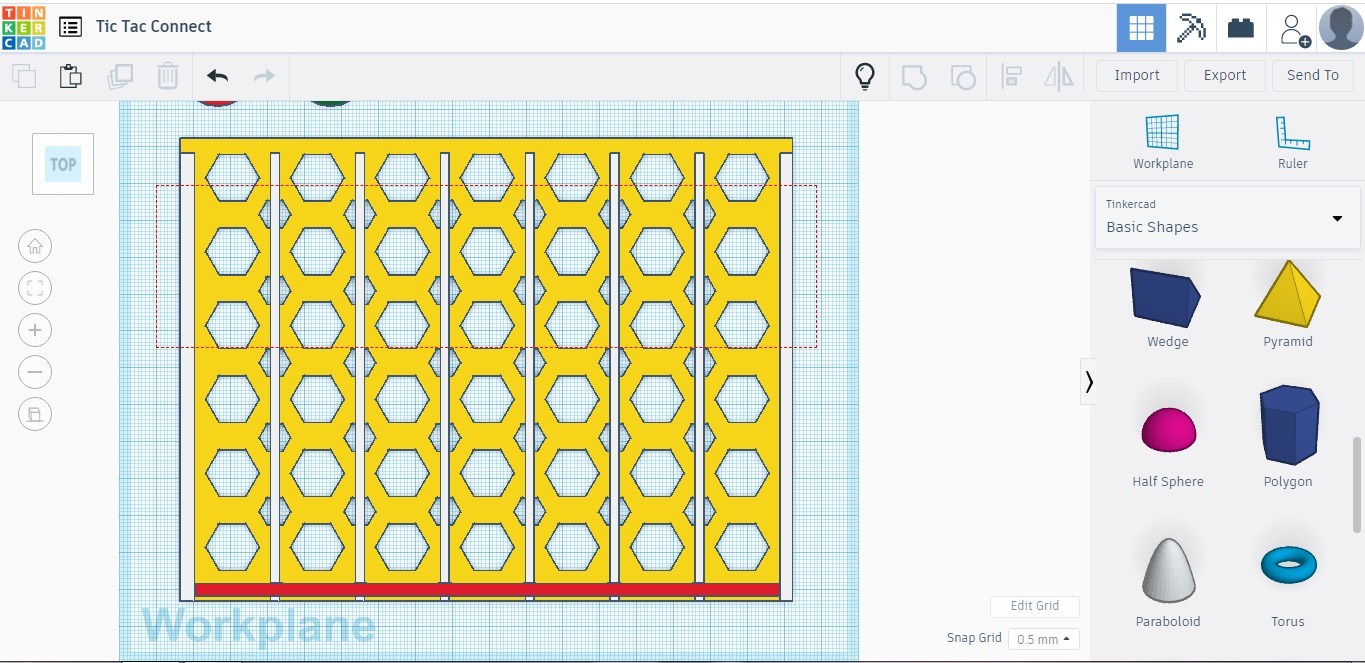1365x663 pixels.
Task: Toggle show all lightbulb icon
Action: pyautogui.click(x=865, y=76)
